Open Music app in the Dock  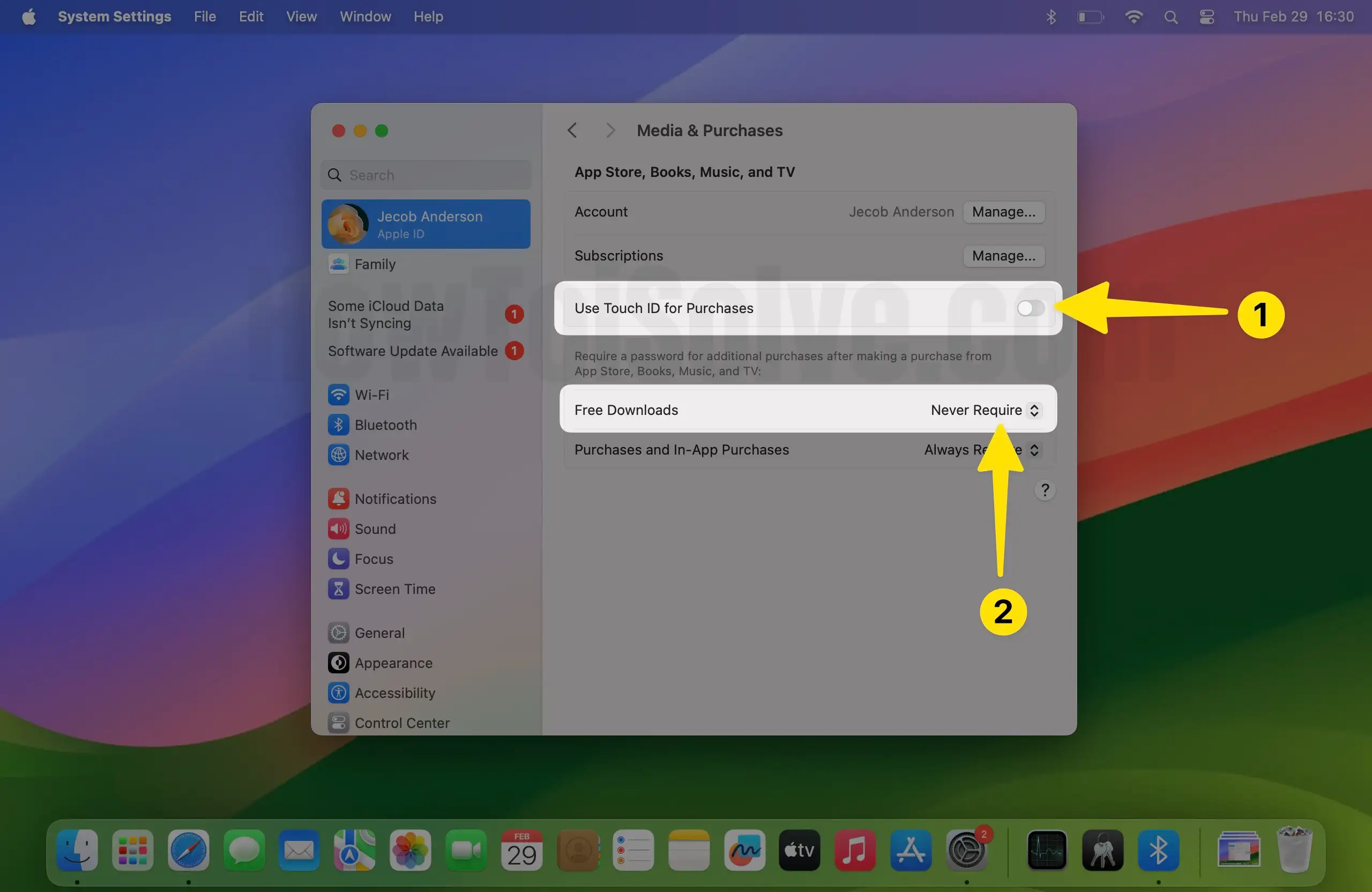854,850
